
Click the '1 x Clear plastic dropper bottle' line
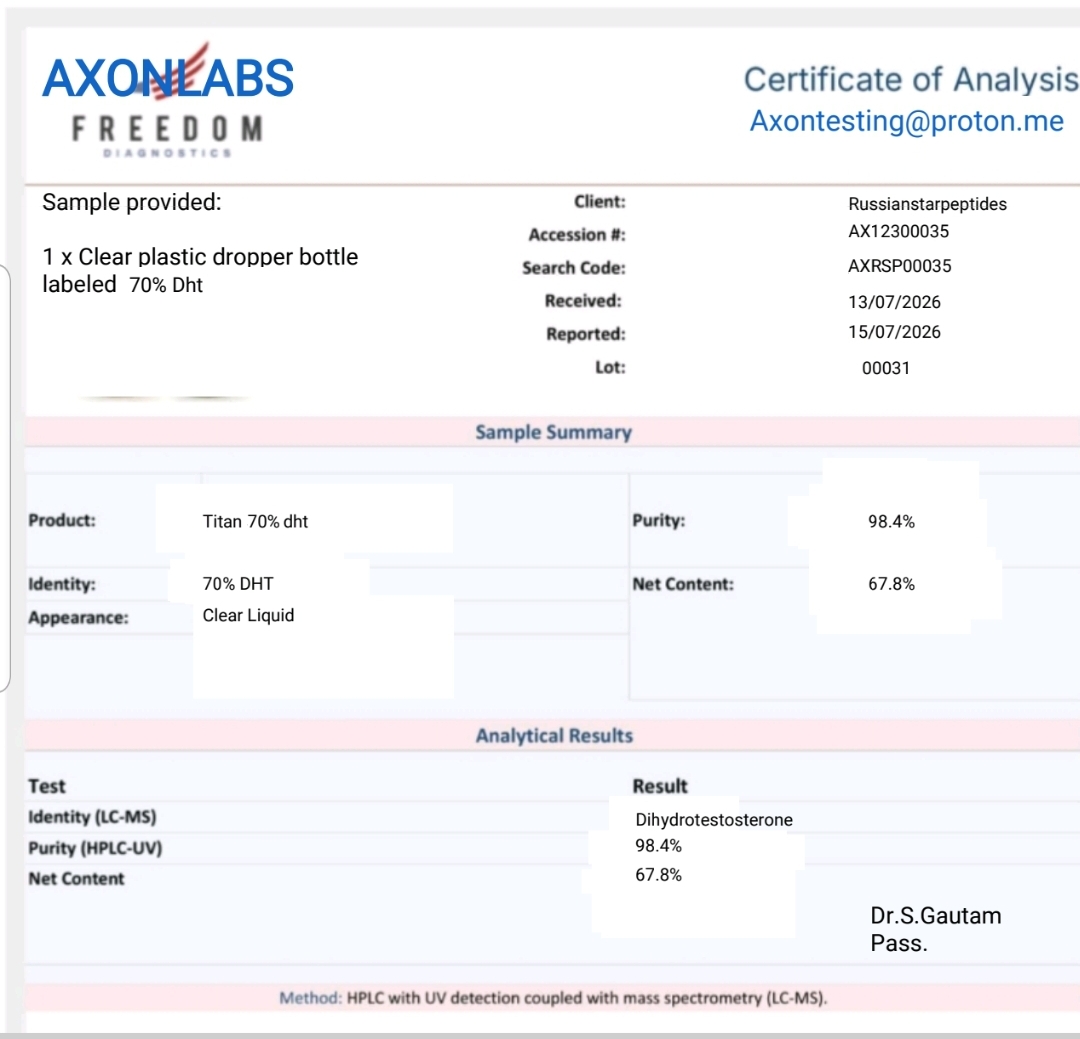[200, 256]
